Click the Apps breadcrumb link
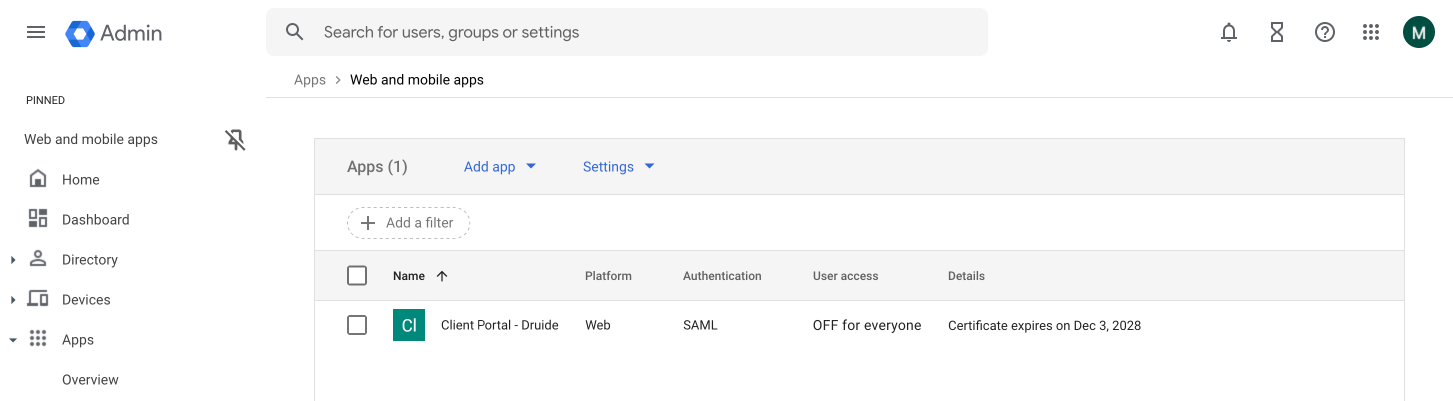The height and width of the screenshot is (401, 1453). 310,80
